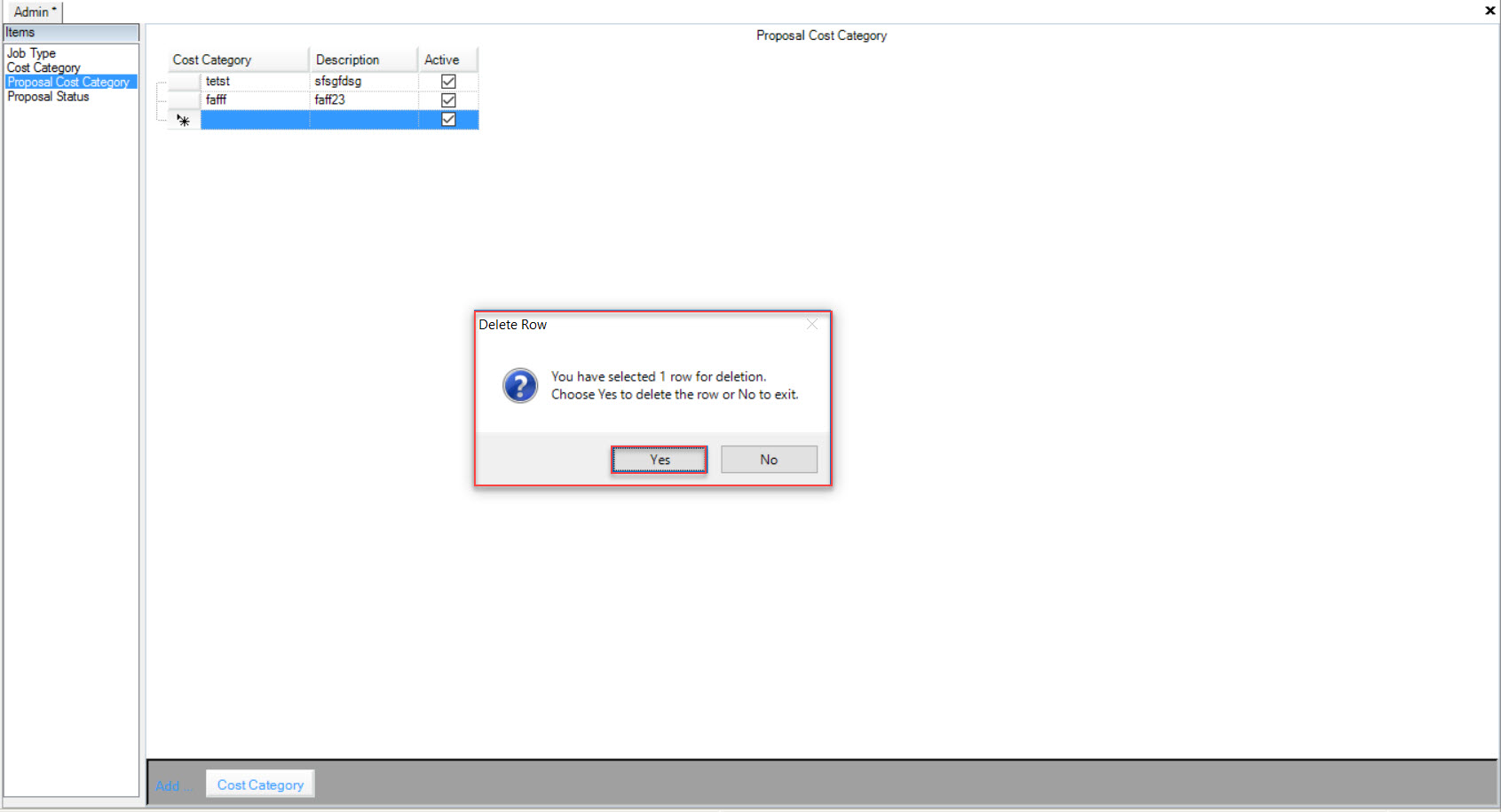The height and width of the screenshot is (812, 1501).
Task: Select the sfsgfdsg description cell
Action: (364, 81)
